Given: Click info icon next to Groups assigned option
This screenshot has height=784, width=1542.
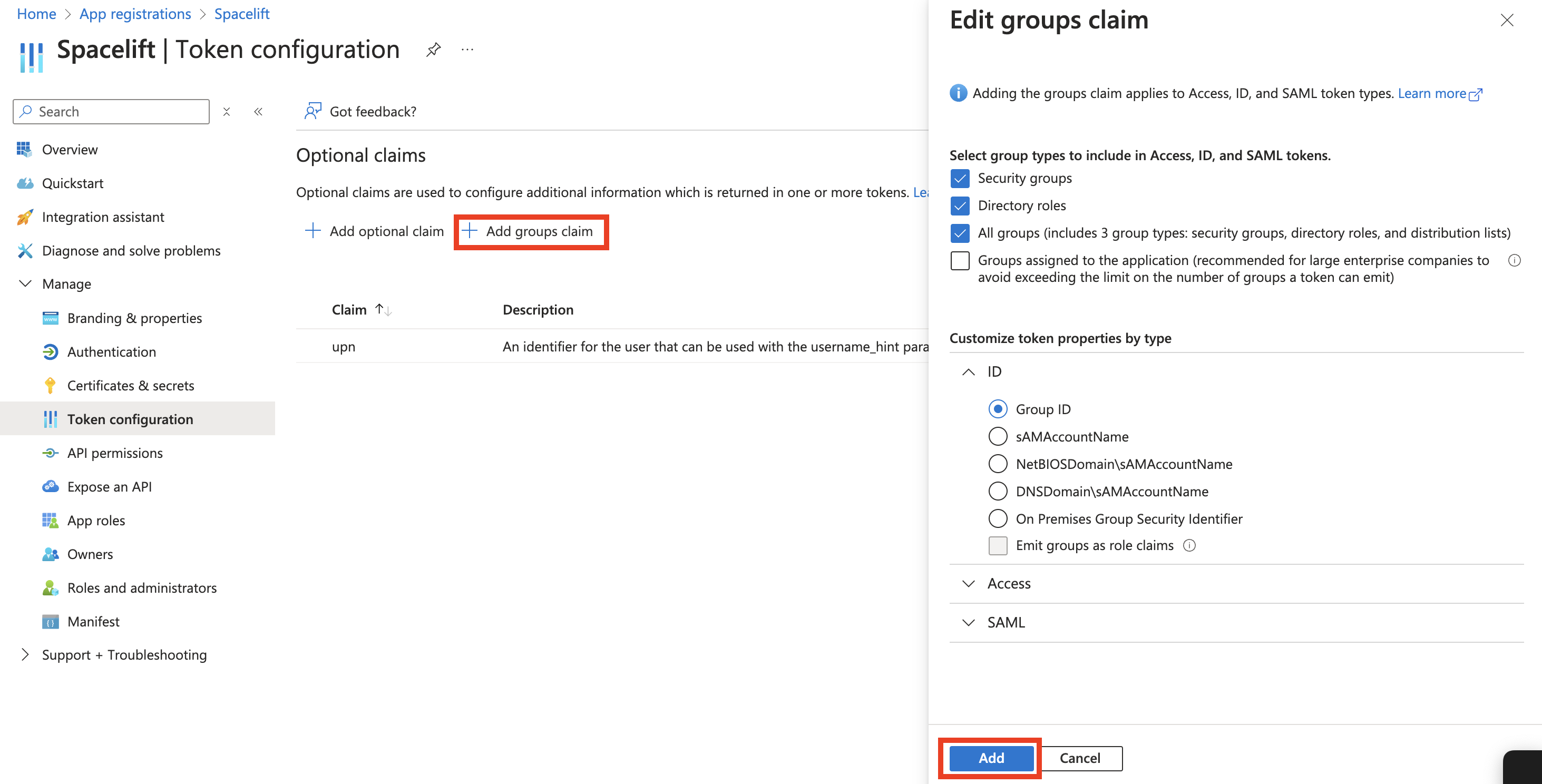Looking at the screenshot, I should [x=1514, y=260].
